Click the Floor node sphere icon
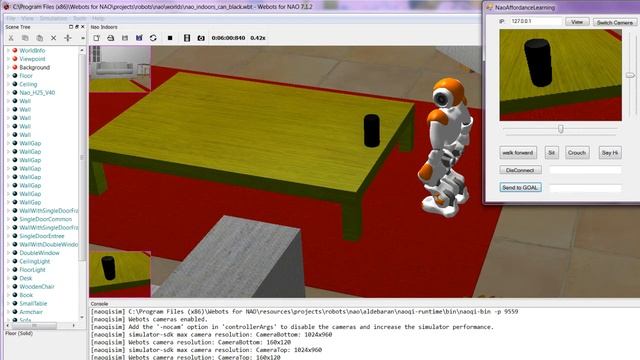This screenshot has height=360, width=640. coord(15,76)
